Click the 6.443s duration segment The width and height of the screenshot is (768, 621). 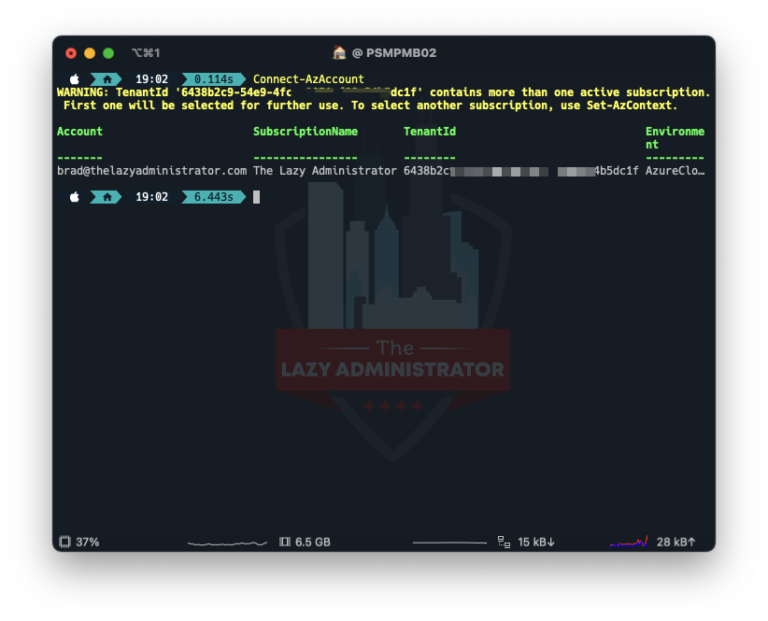click(214, 197)
